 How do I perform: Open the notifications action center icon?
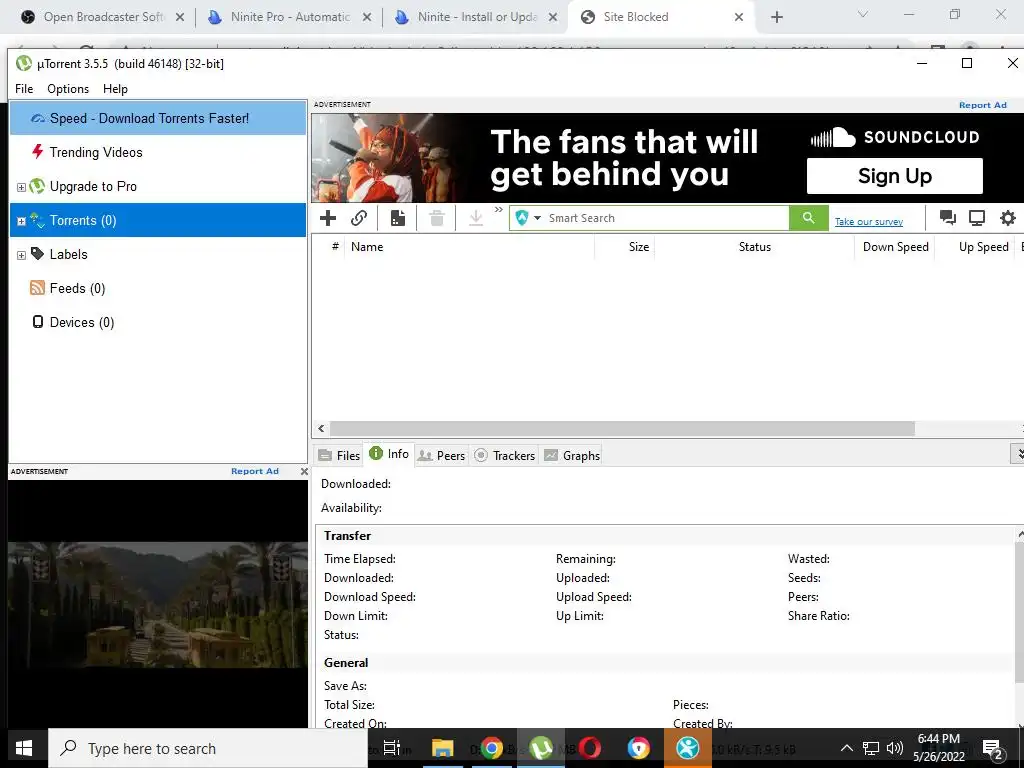point(993,748)
